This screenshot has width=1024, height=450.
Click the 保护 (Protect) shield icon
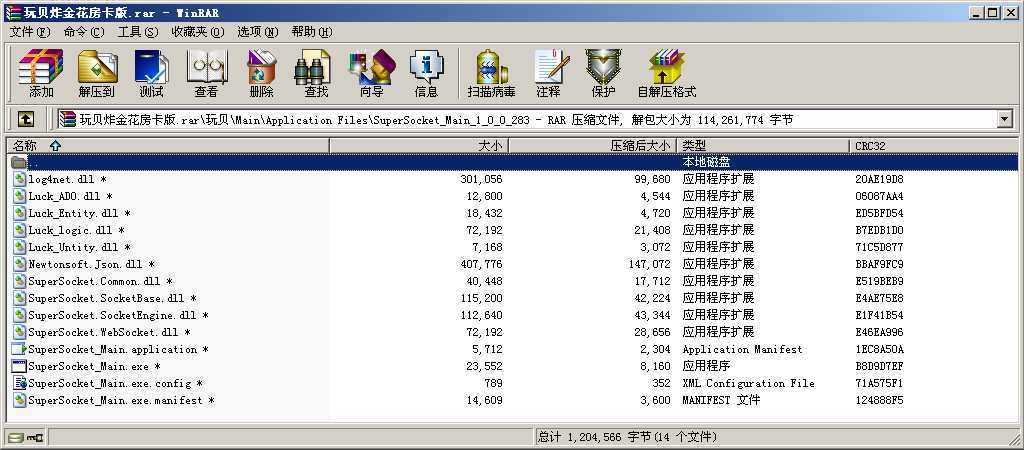603,67
